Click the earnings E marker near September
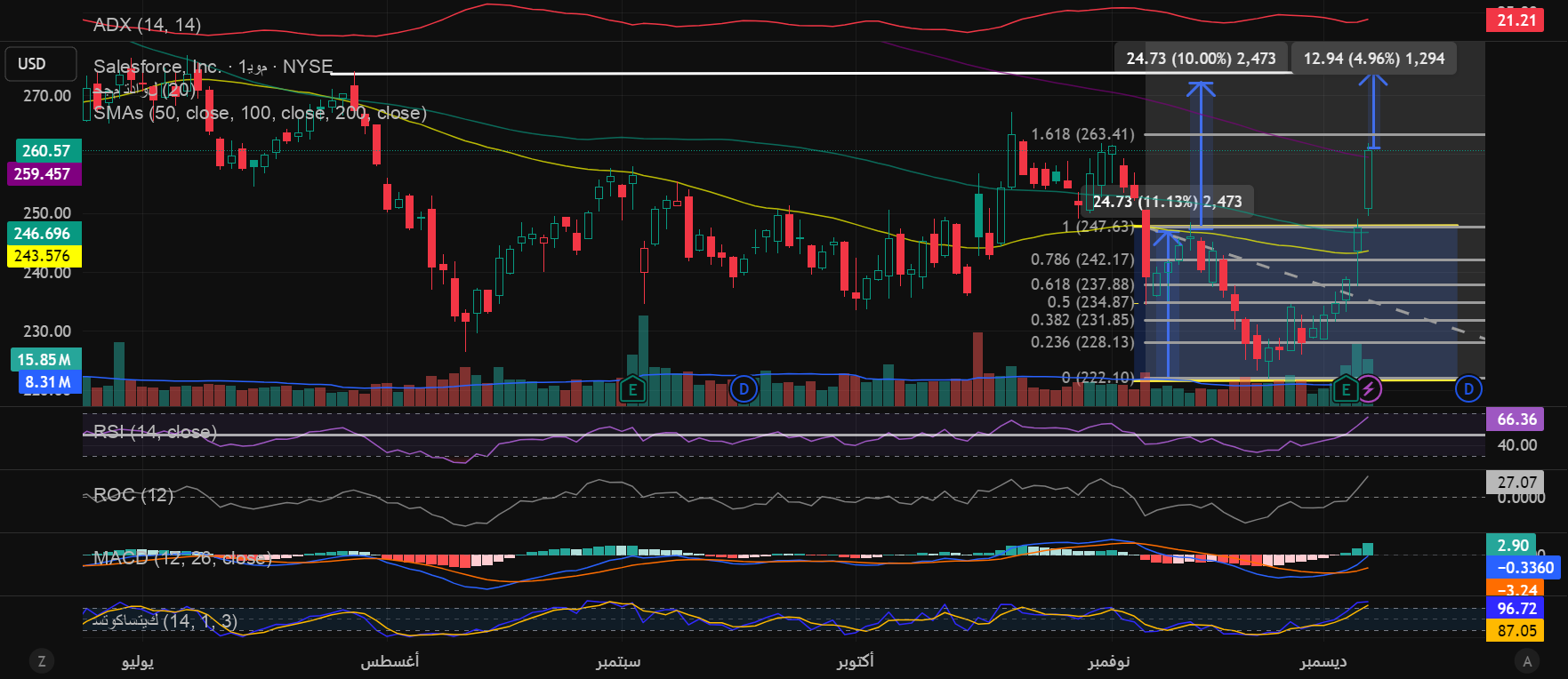This screenshot has width=1568, height=679. point(631,388)
